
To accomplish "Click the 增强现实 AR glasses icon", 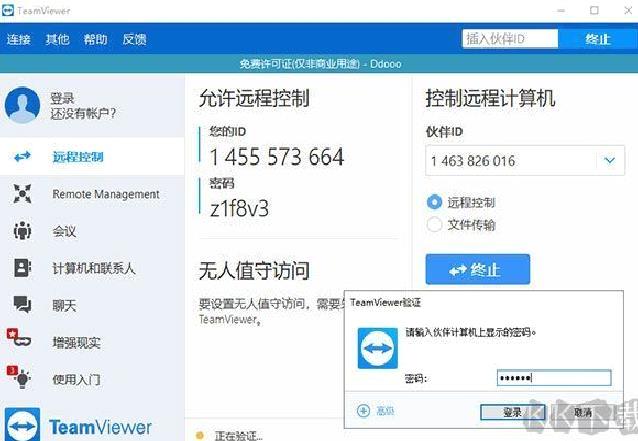I will [x=20, y=337].
